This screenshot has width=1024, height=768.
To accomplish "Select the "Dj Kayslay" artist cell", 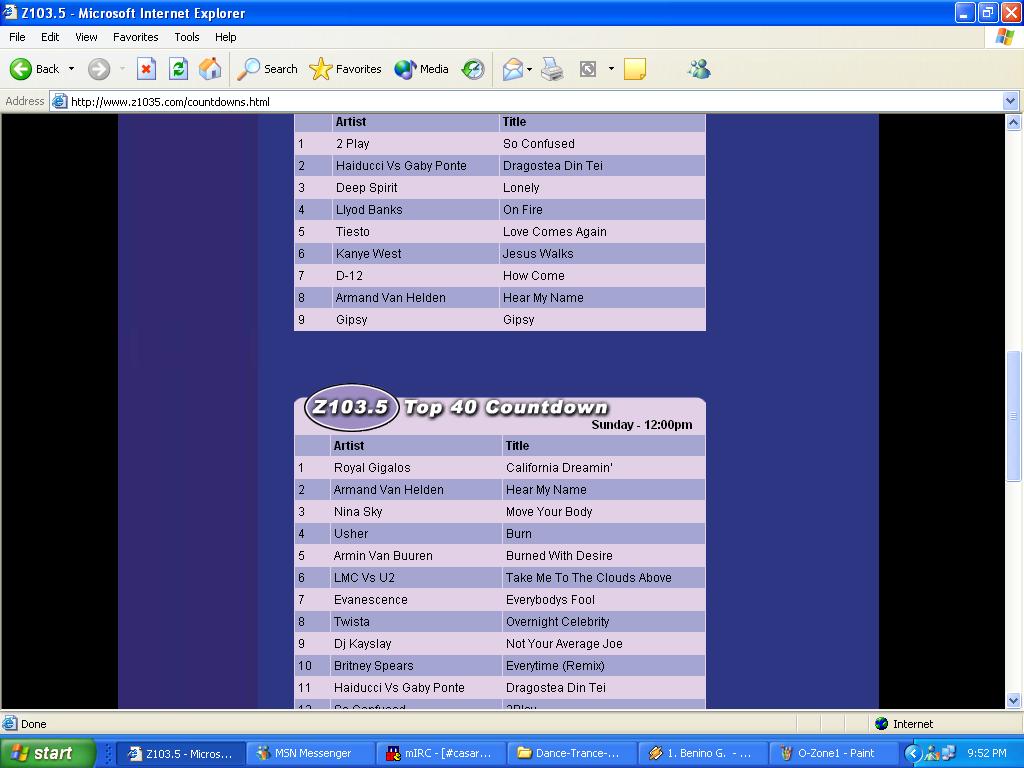I will click(415, 643).
